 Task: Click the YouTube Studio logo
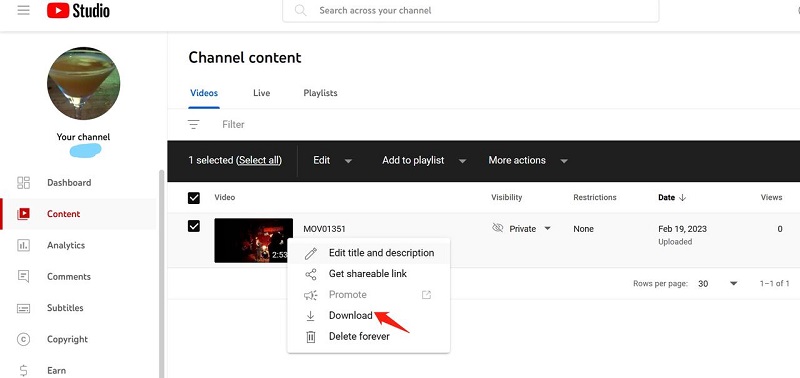pos(78,10)
